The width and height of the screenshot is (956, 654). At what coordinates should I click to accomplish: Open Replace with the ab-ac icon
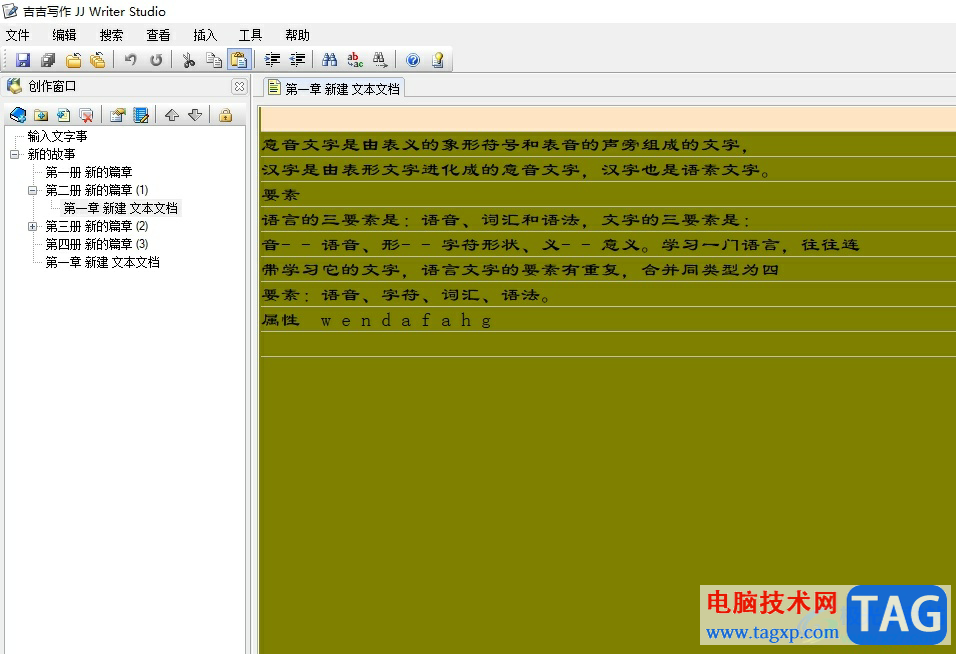(x=355, y=60)
